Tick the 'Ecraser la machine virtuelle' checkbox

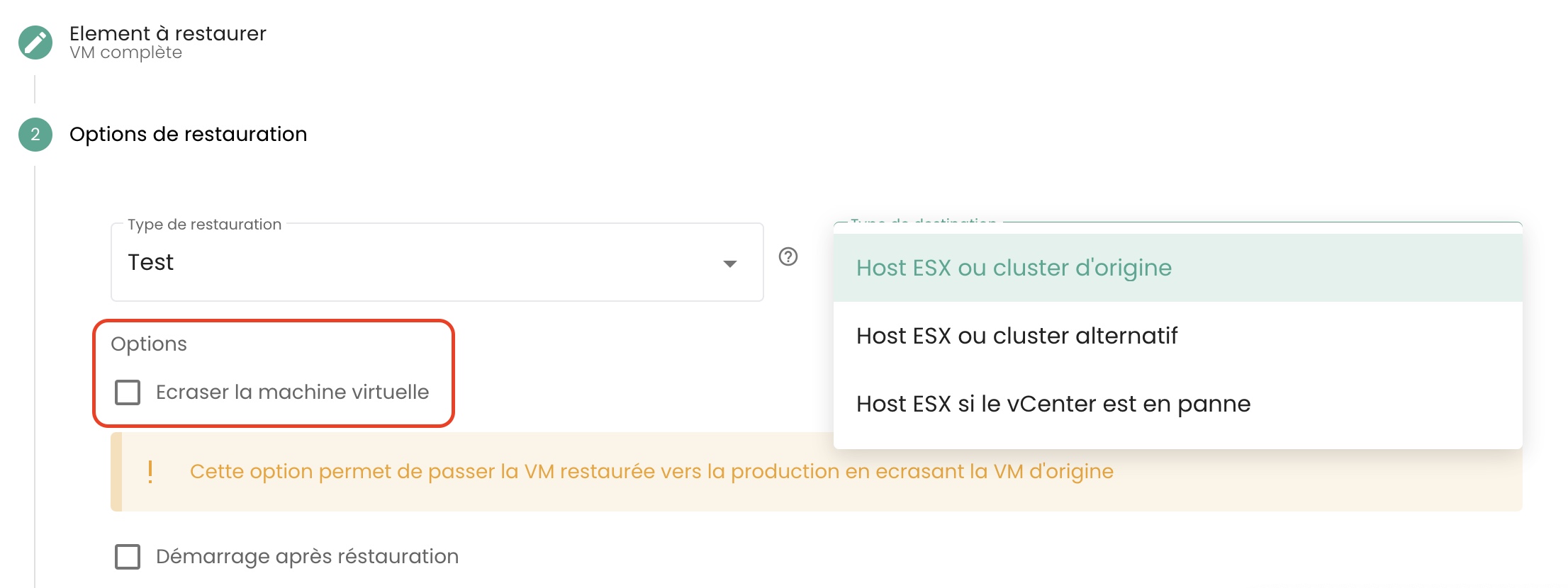pyautogui.click(x=128, y=392)
